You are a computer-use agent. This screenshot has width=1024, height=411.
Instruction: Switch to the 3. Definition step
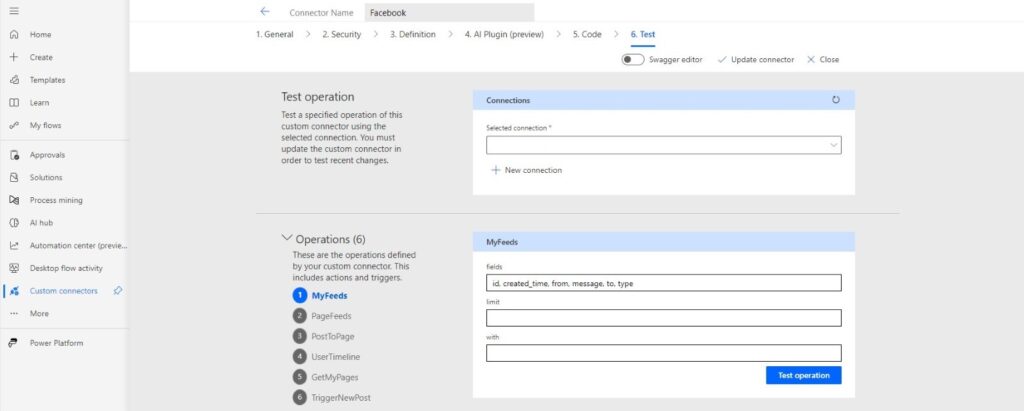(x=413, y=35)
